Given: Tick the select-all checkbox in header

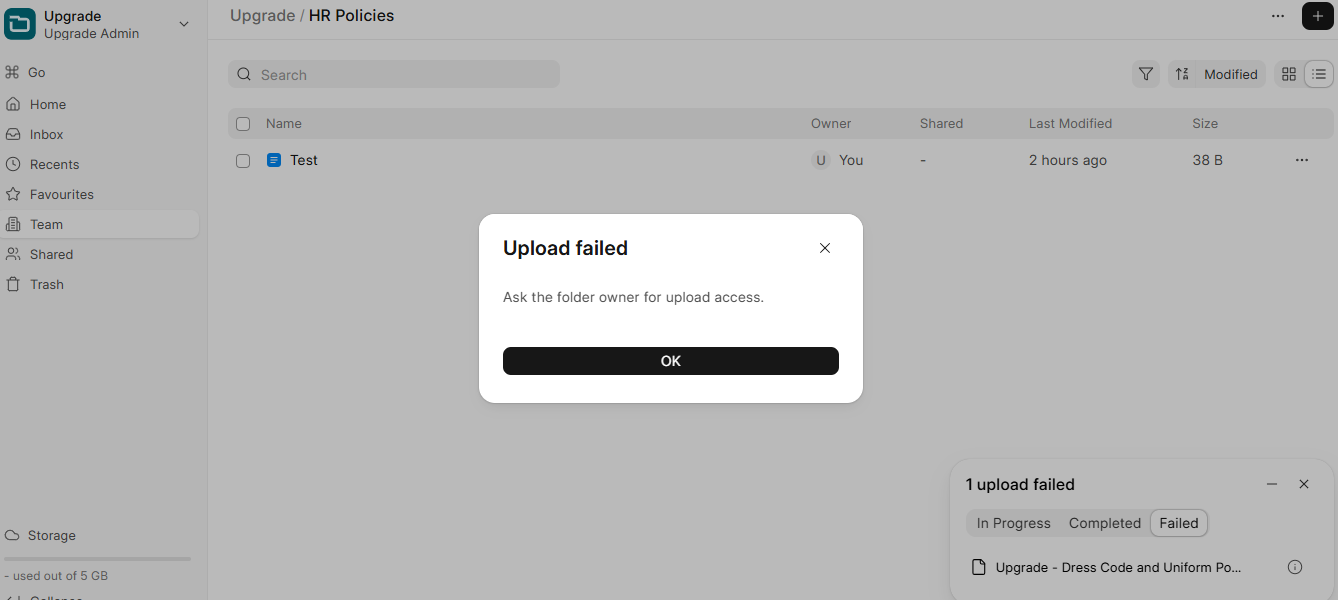Looking at the screenshot, I should click(243, 124).
